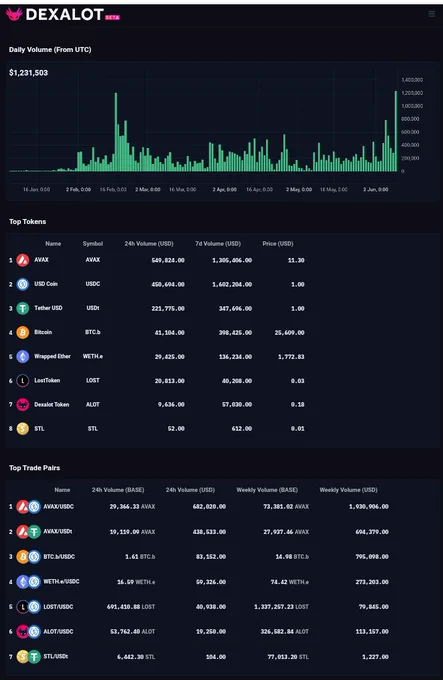The width and height of the screenshot is (443, 680).
Task: Click the ALOT symbol cell
Action: point(93,405)
